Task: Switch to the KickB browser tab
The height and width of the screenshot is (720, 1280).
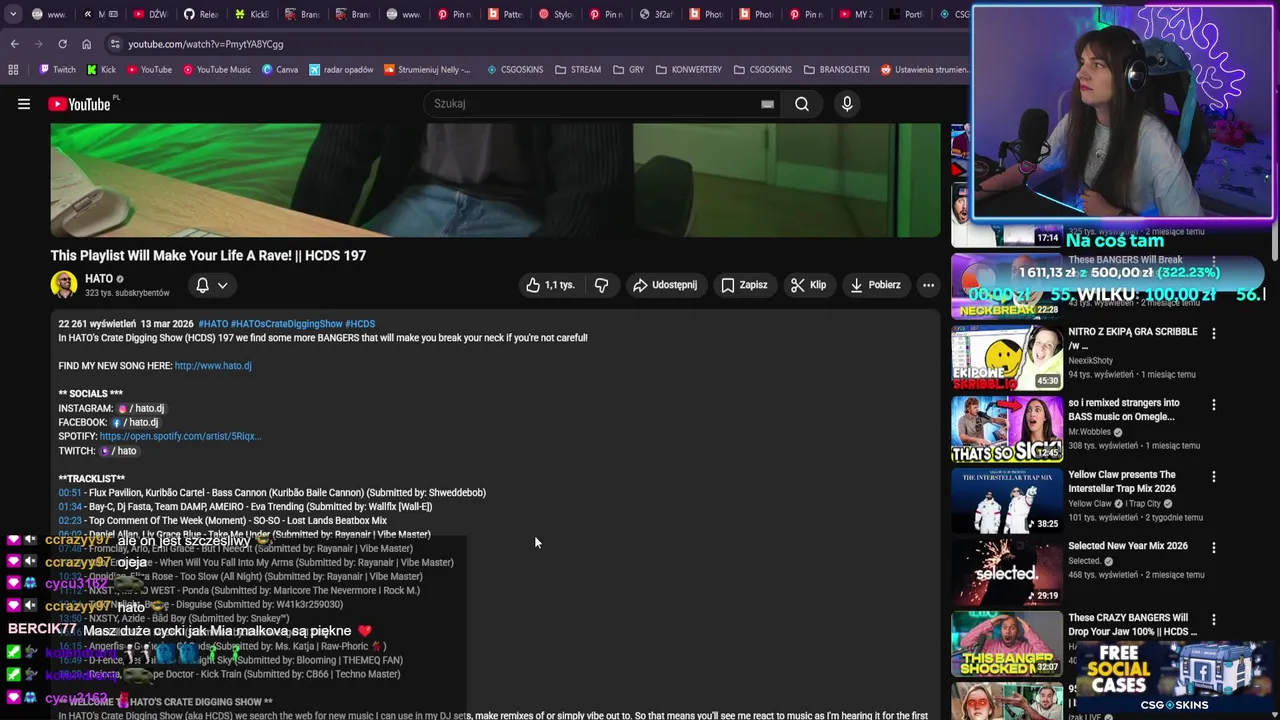Action: pyautogui.click(x=252, y=14)
